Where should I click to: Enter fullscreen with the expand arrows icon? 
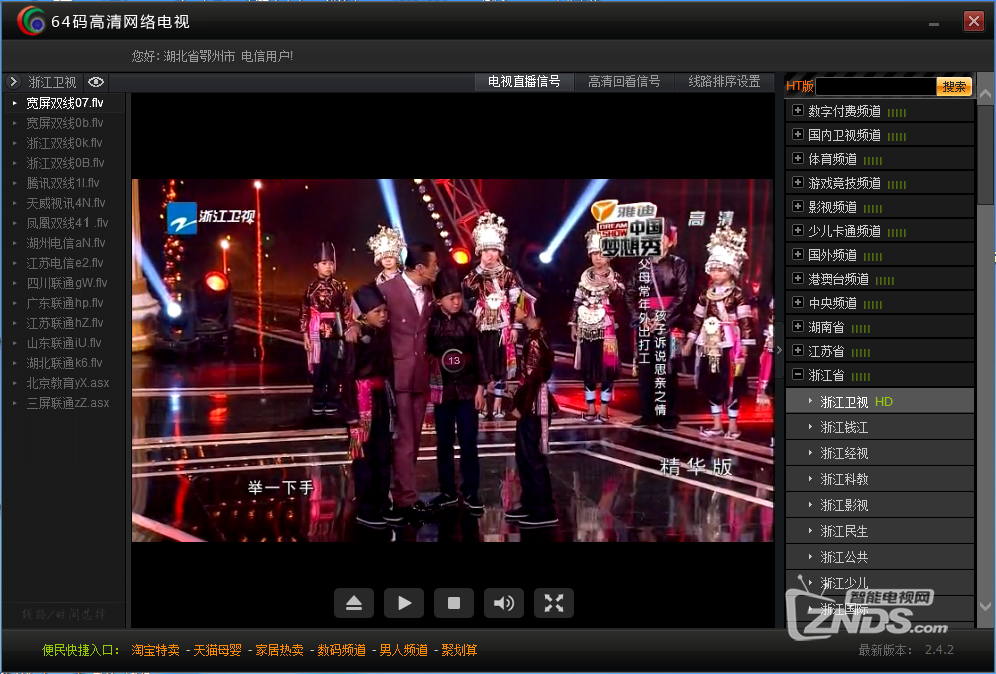(x=554, y=603)
